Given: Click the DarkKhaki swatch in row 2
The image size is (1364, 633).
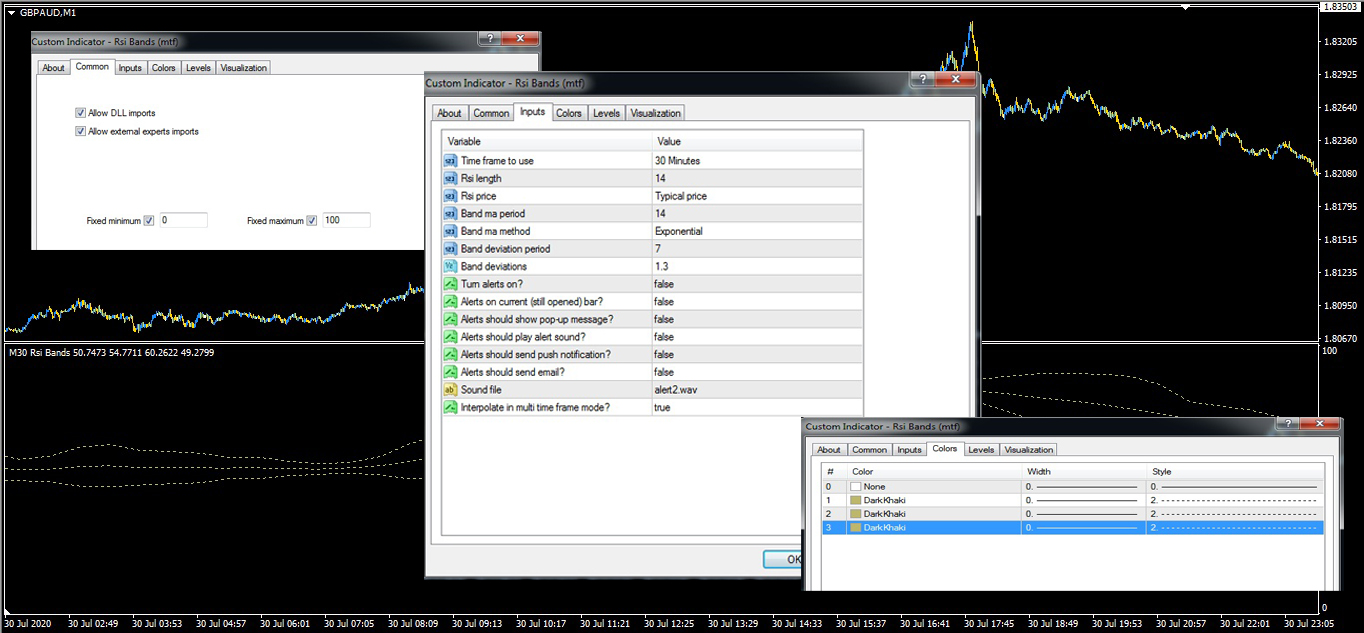Looking at the screenshot, I should (x=855, y=513).
